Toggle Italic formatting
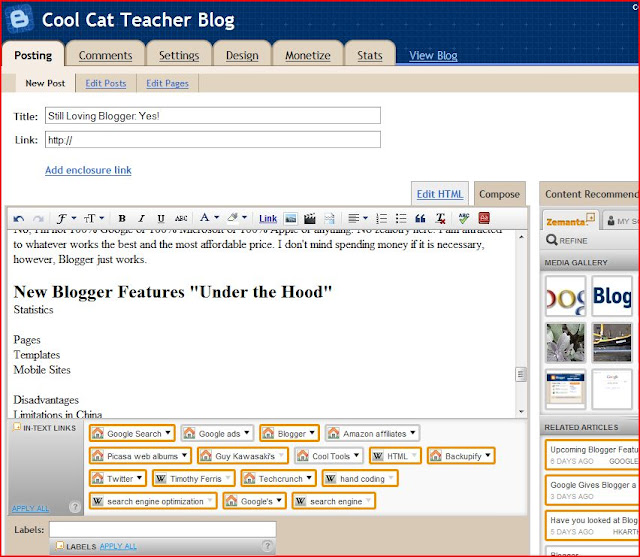The width and height of the screenshot is (640, 557). point(141,219)
